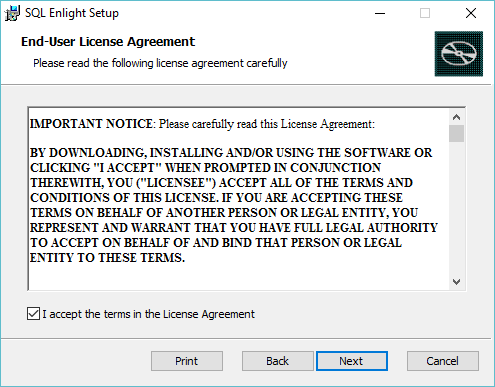Image resolution: width=495 pixels, height=387 pixels.
Task: Click the 'Please read the following' subtitle
Action: [x=160, y=63]
